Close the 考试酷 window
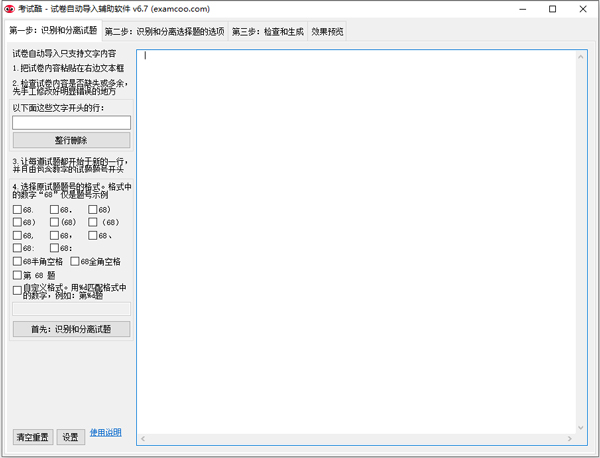Image resolution: width=600 pixels, height=458 pixels. [582, 9]
